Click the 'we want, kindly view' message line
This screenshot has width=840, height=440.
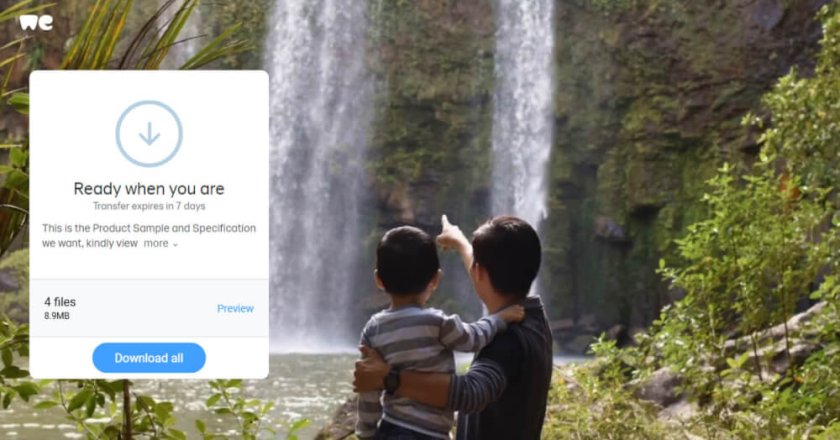90,243
